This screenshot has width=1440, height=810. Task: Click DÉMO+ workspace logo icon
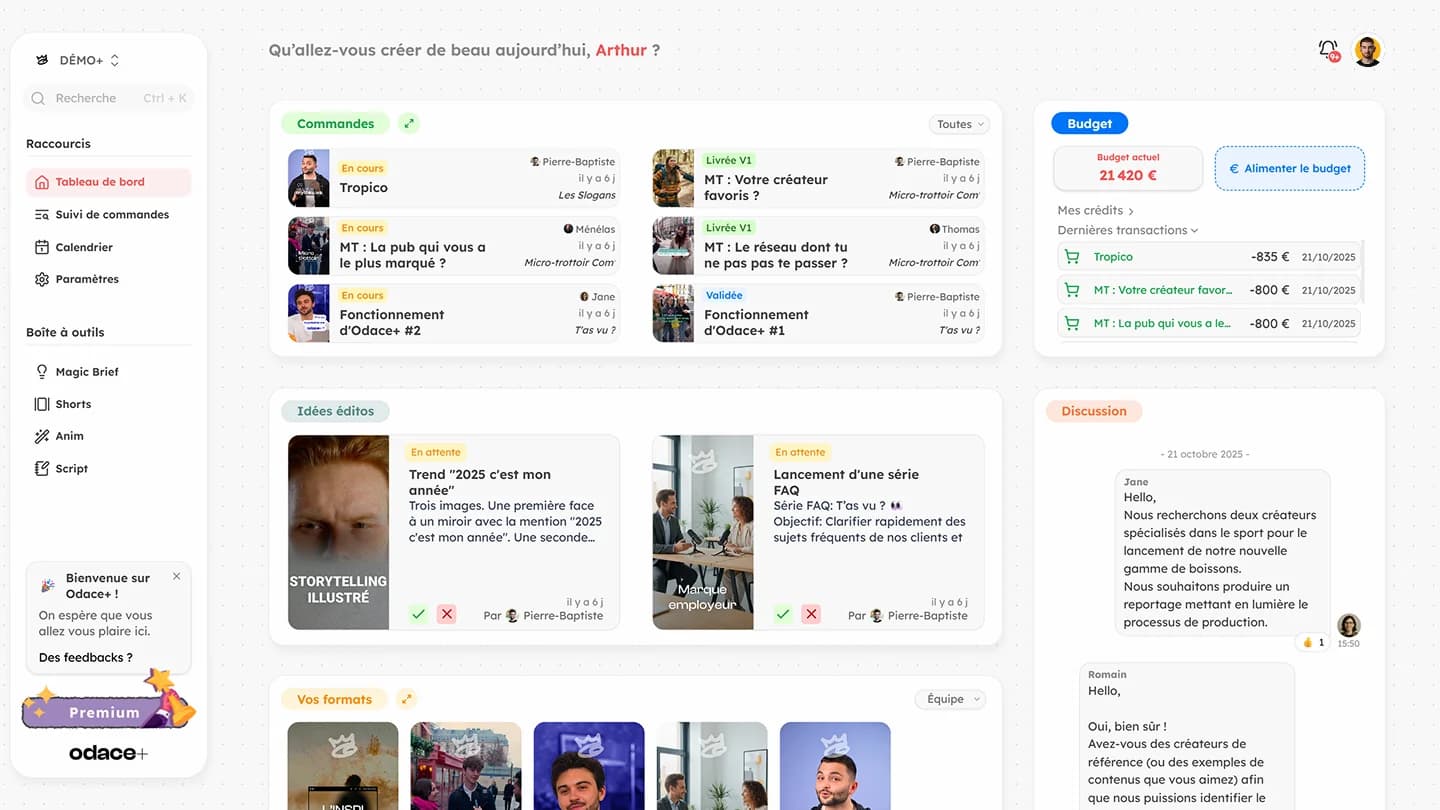[41, 60]
